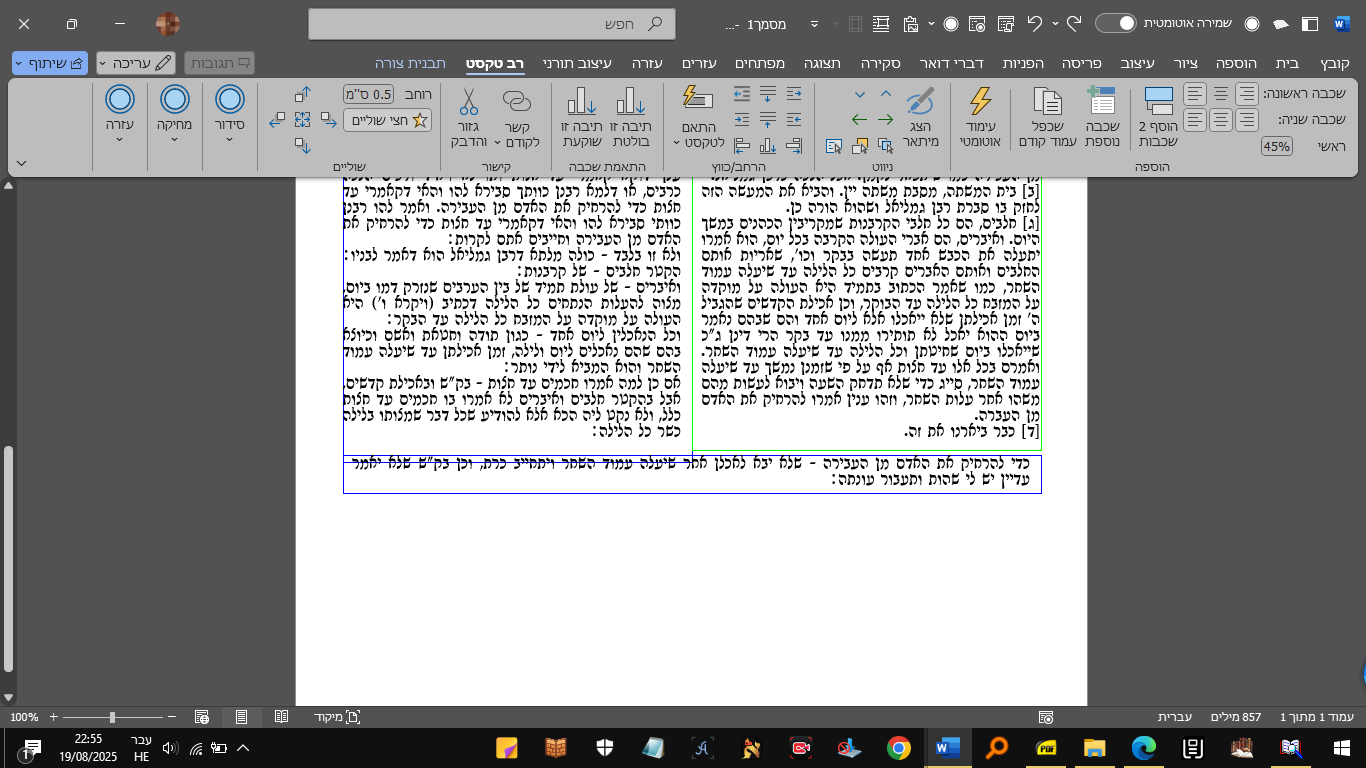Click 'תיבה זו שוקעת' this box sinks icon
This screenshot has width=1366, height=768.
click(582, 101)
